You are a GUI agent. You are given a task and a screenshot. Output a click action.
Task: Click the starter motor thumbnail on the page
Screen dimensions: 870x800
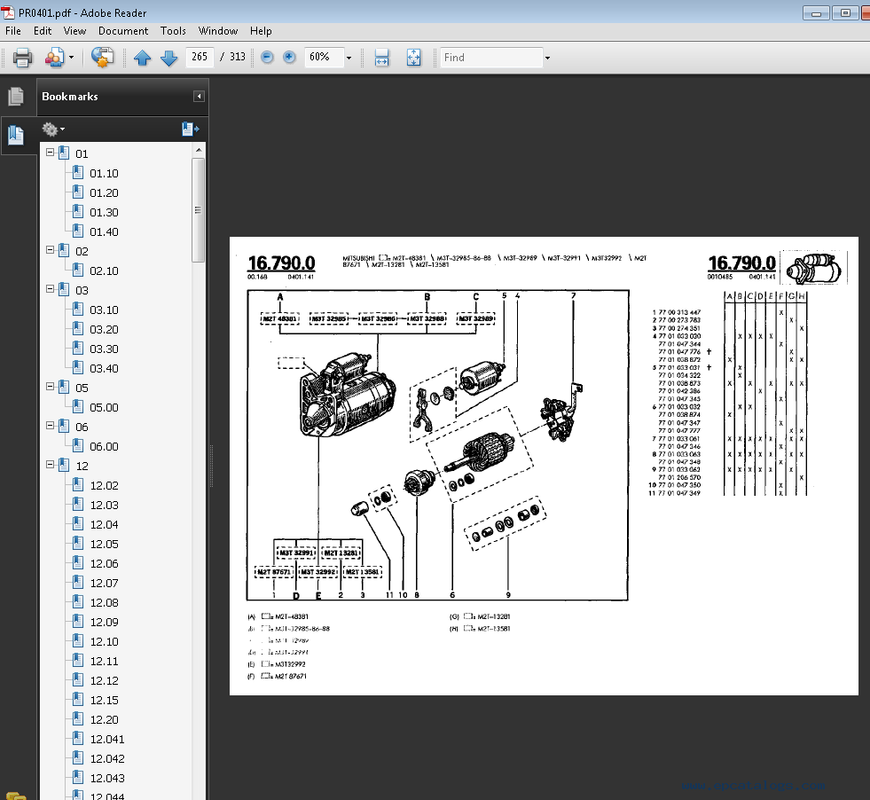pyautogui.click(x=814, y=267)
